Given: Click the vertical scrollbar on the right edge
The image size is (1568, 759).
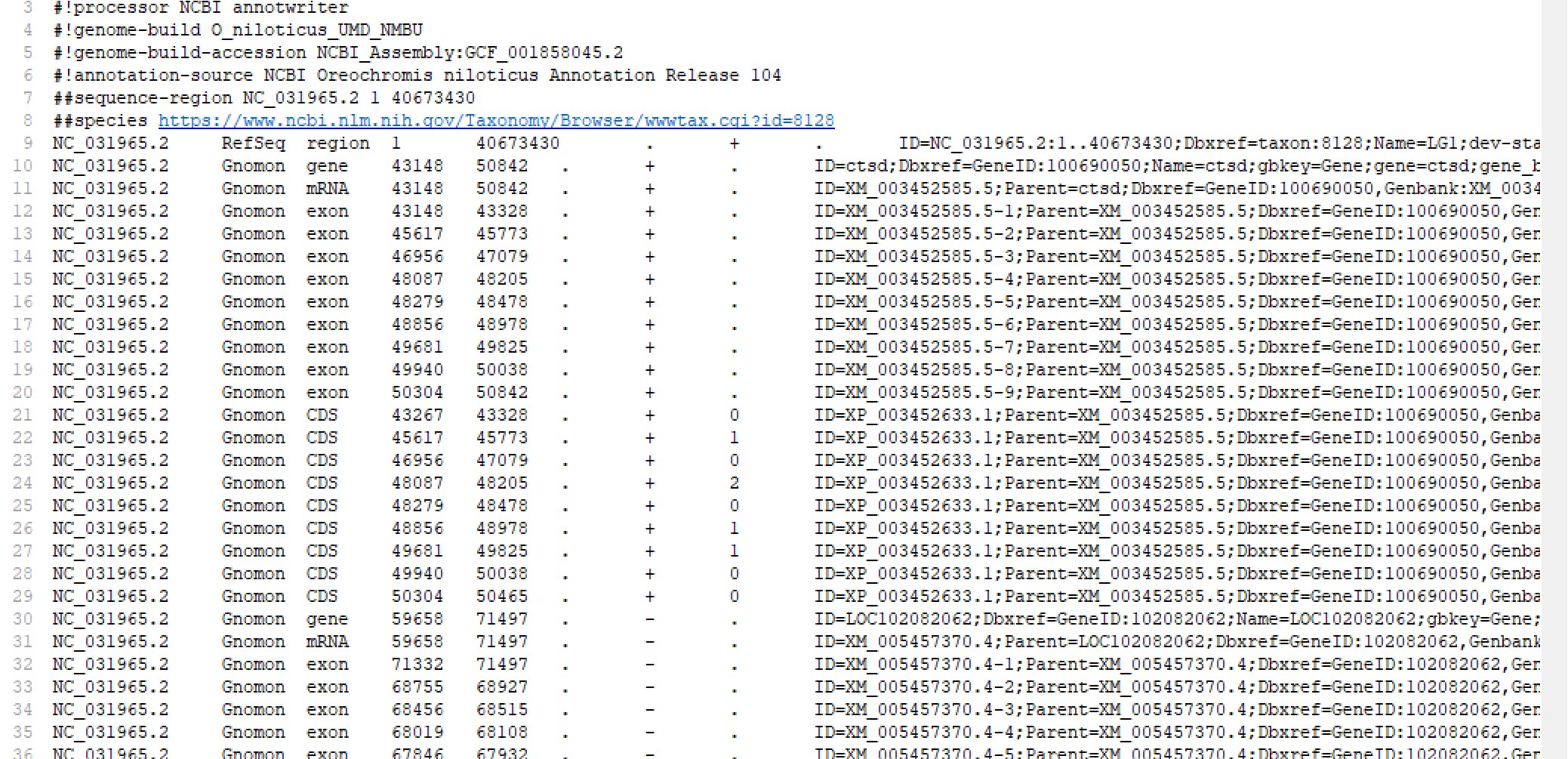Looking at the screenshot, I should [x=1554, y=378].
